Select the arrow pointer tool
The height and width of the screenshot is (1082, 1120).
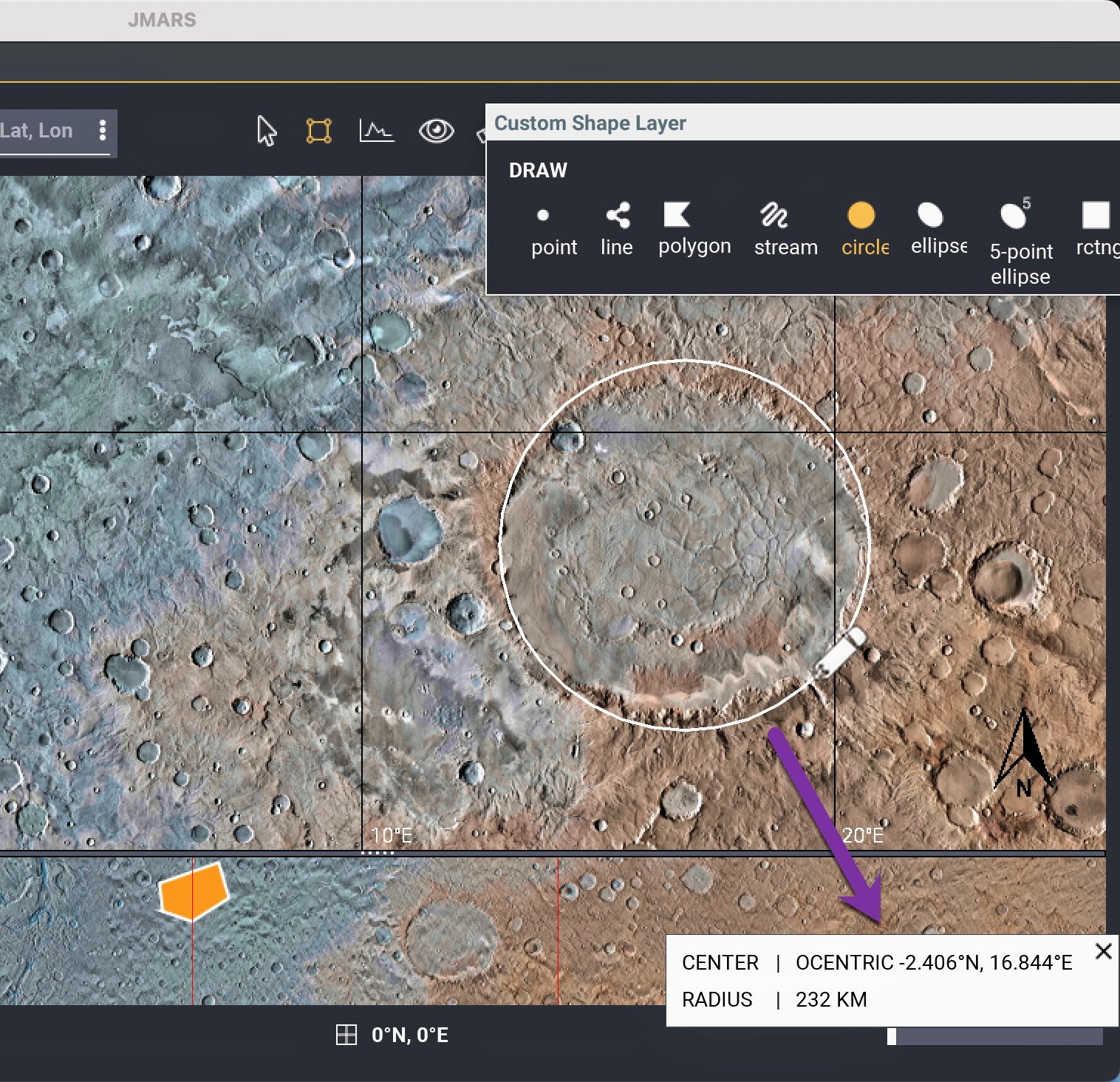pos(267,132)
